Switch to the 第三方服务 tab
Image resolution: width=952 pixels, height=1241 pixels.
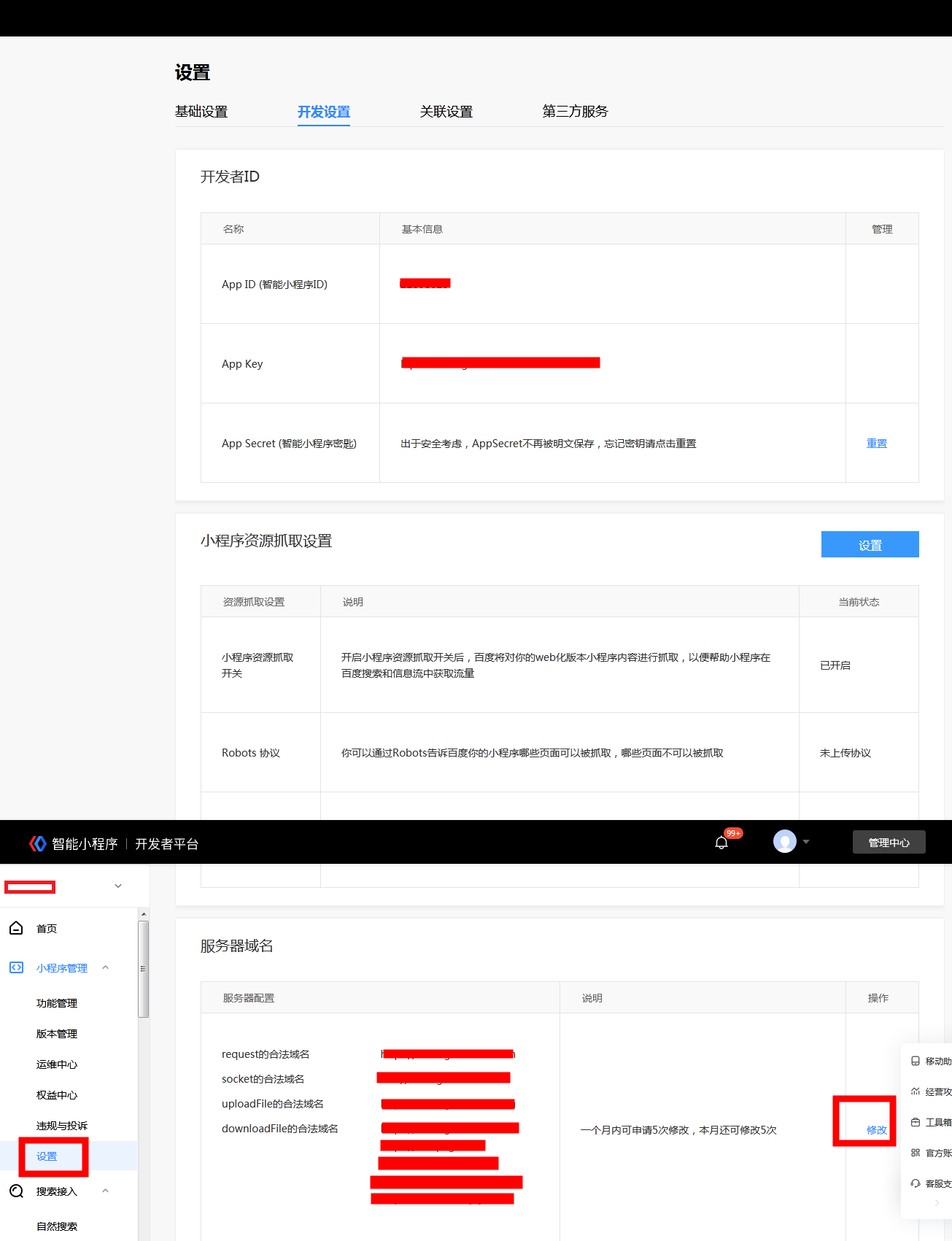point(575,112)
